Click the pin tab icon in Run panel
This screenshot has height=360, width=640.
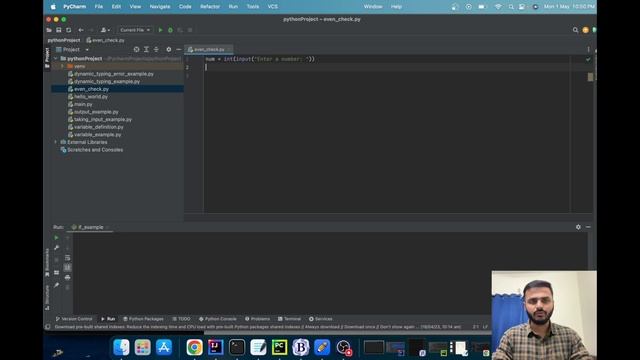(x=56, y=285)
